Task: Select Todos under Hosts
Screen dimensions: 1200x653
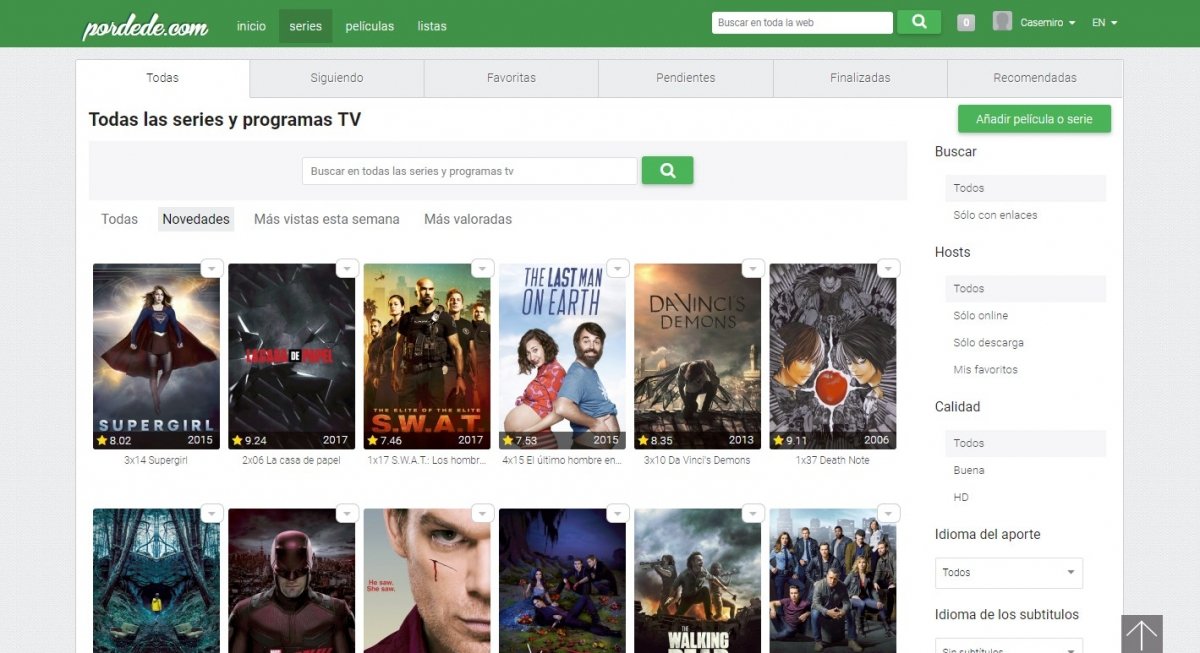Action: pos(1025,289)
